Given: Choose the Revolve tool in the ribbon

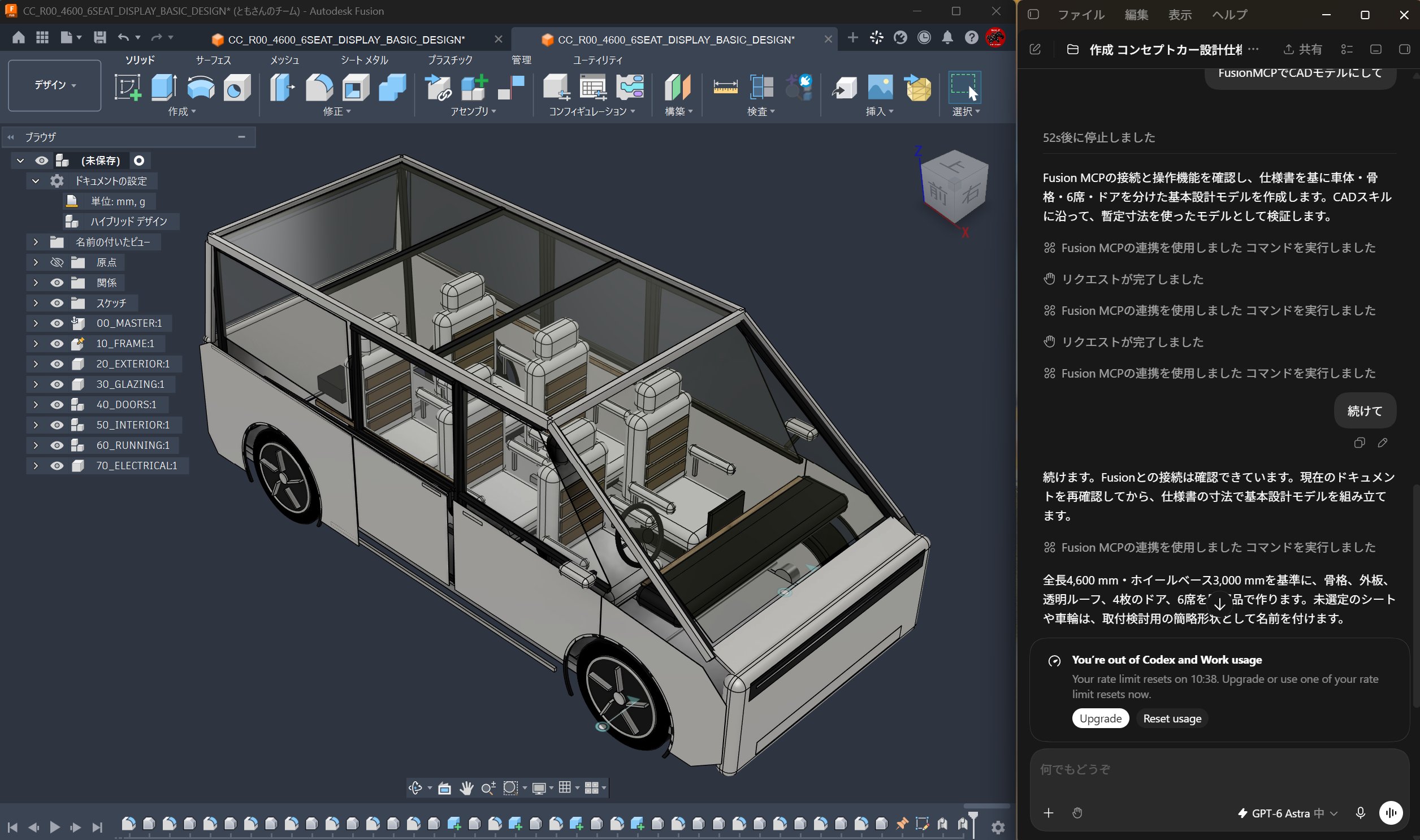Looking at the screenshot, I should [201, 88].
